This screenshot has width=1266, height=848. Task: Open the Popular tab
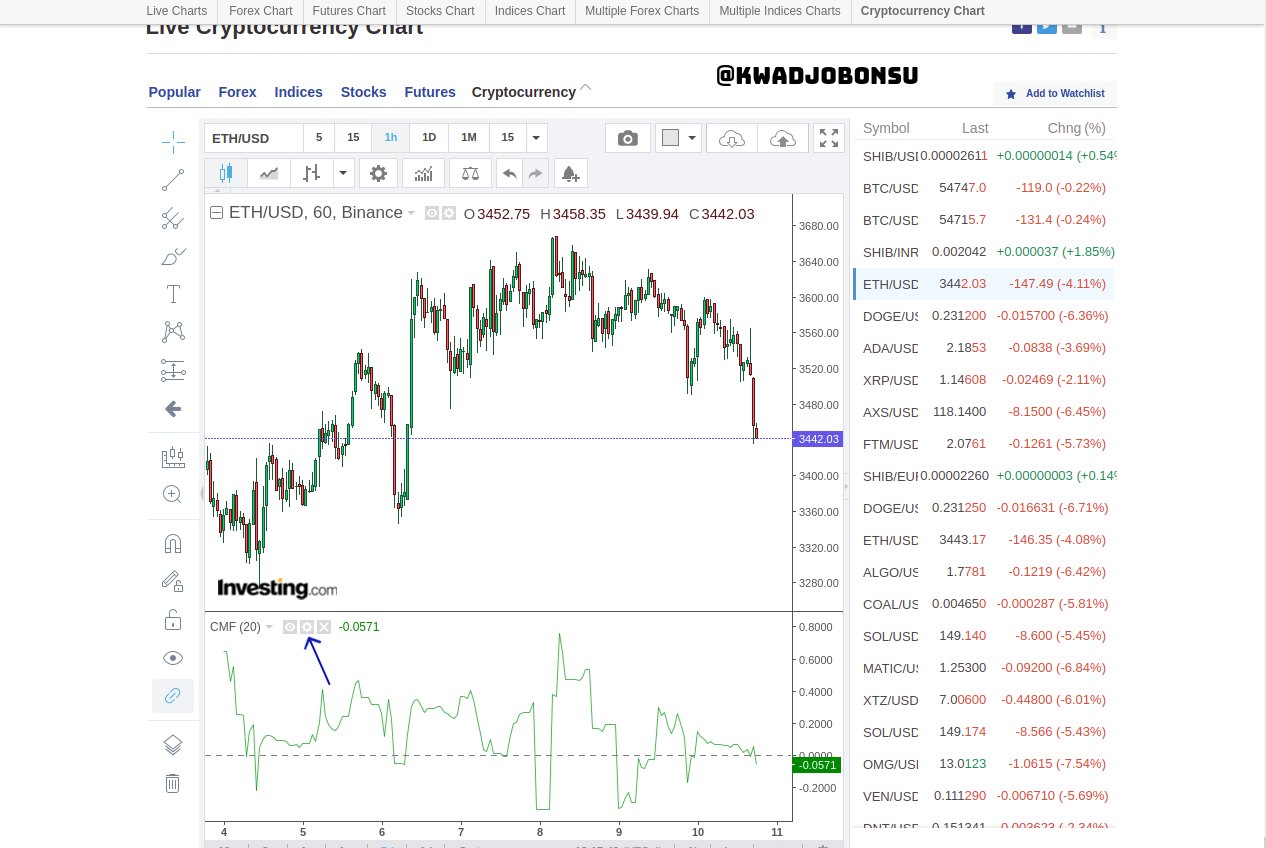coord(175,92)
